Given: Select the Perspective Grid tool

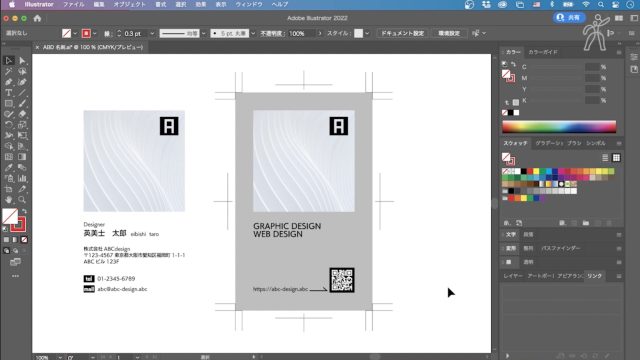Looking at the screenshot, I should click(x=22, y=146).
